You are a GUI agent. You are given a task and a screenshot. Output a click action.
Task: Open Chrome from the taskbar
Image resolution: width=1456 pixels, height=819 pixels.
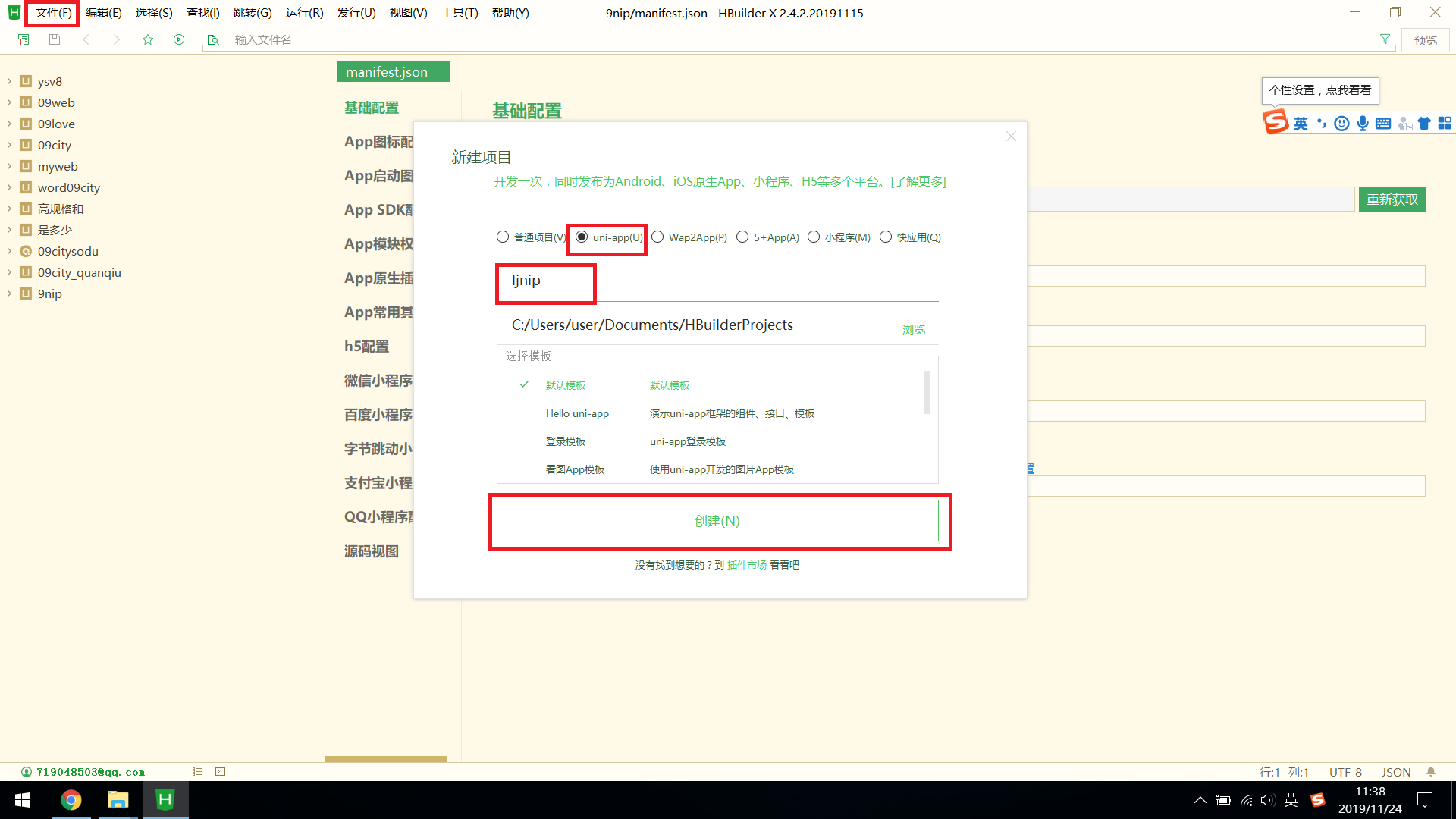71,800
